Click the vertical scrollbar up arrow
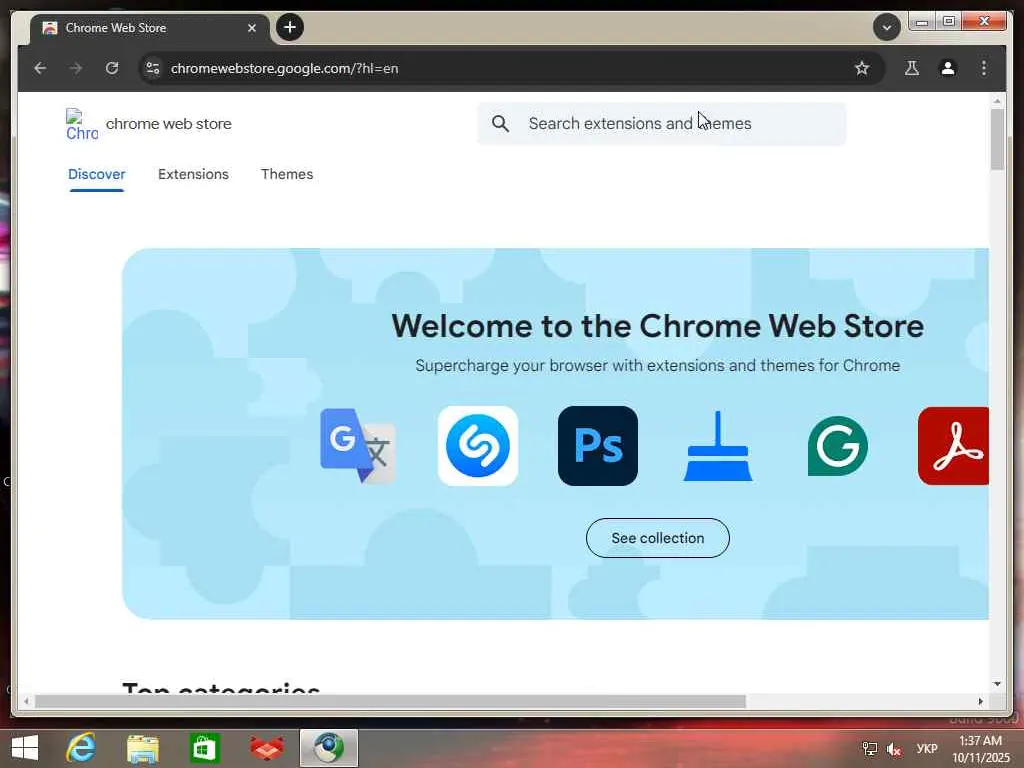This screenshot has width=1024, height=768. [997, 101]
